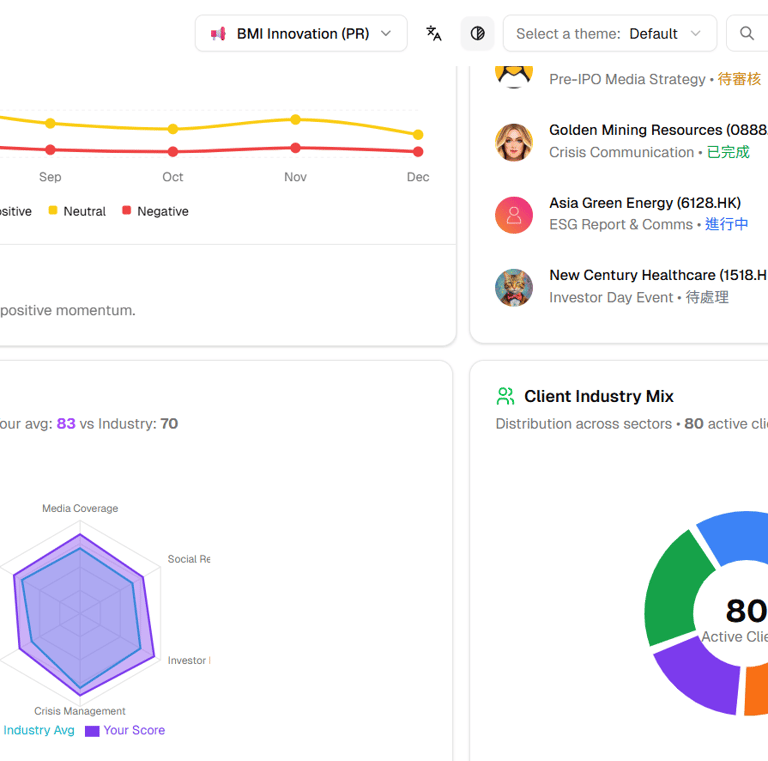Click the Client Industry Mix people icon
The width and height of the screenshot is (768, 761).
(x=505, y=396)
